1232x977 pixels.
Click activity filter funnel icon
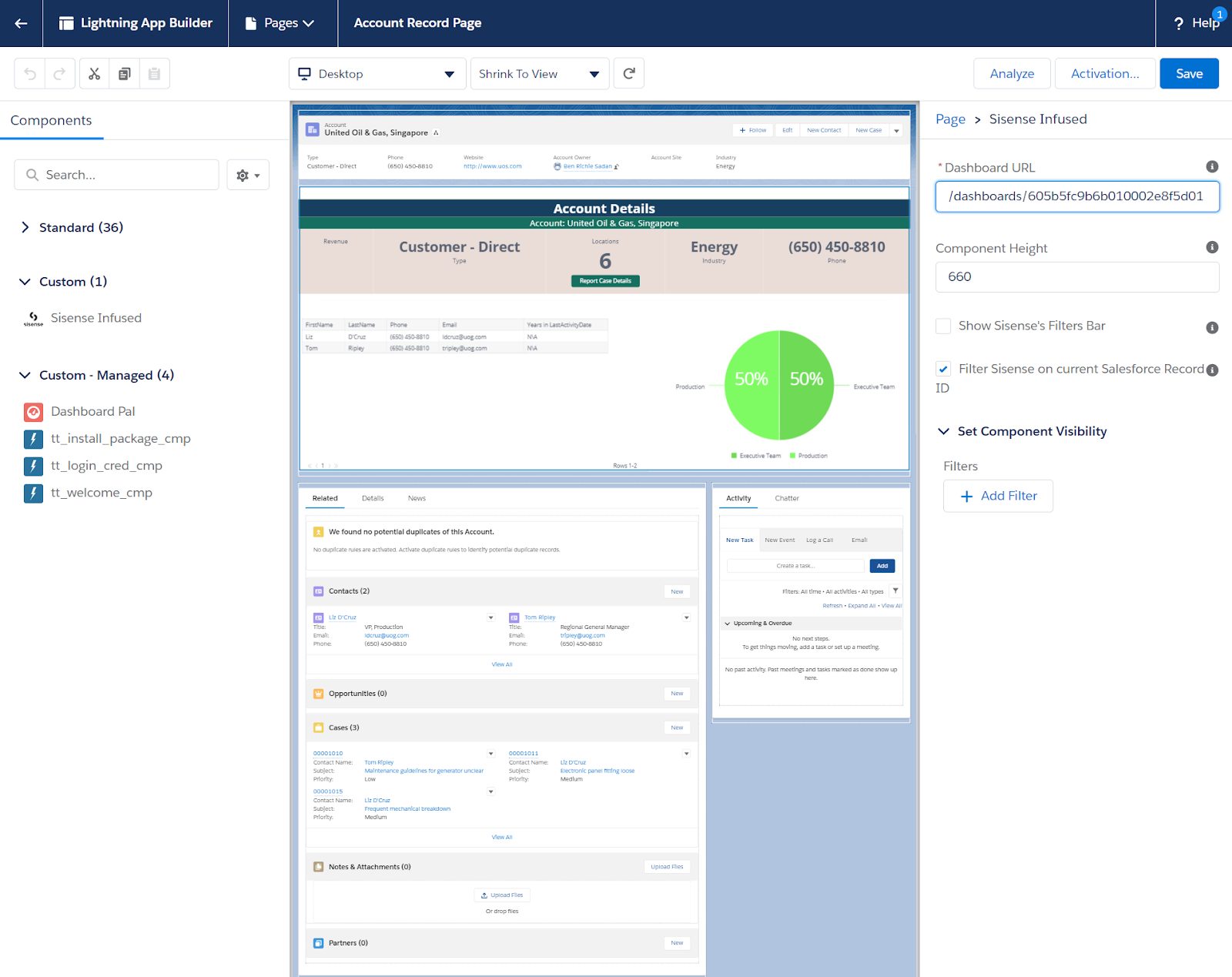click(x=896, y=591)
